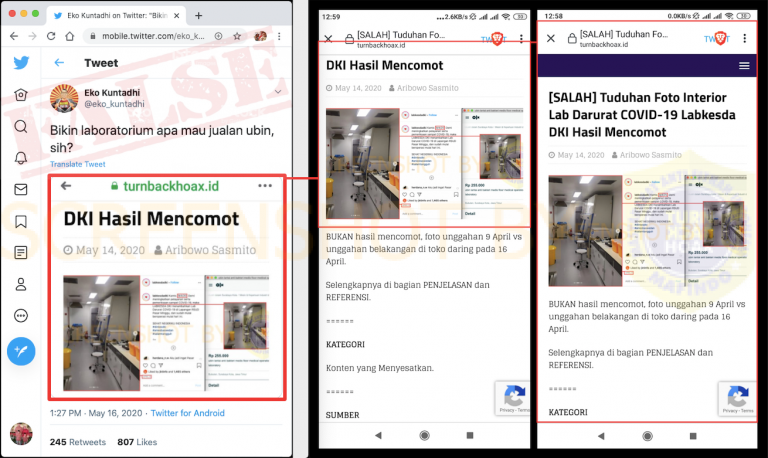
Task: Click [SALAH] Tuduhan Foto Interior headline
Action: pyautogui.click(x=642, y=115)
